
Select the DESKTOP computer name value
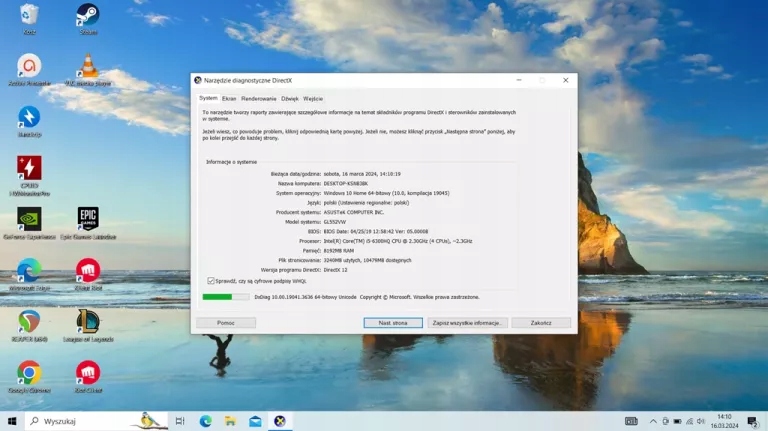tap(346, 184)
